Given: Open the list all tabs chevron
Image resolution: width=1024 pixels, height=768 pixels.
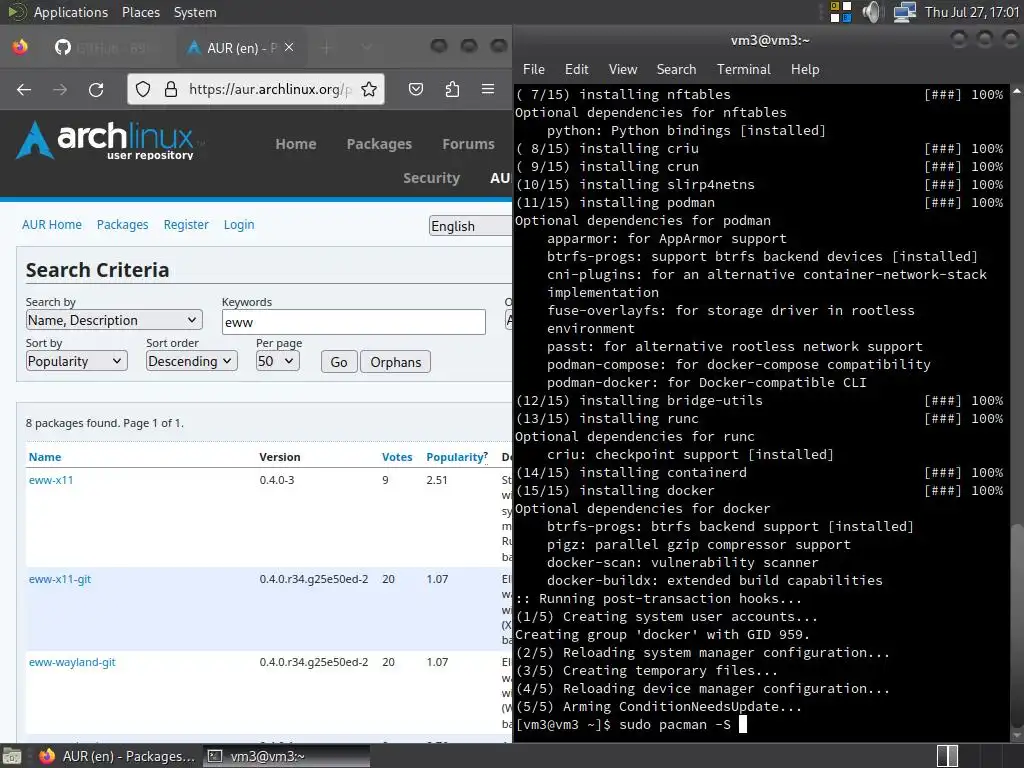Looking at the screenshot, I should (x=366, y=47).
